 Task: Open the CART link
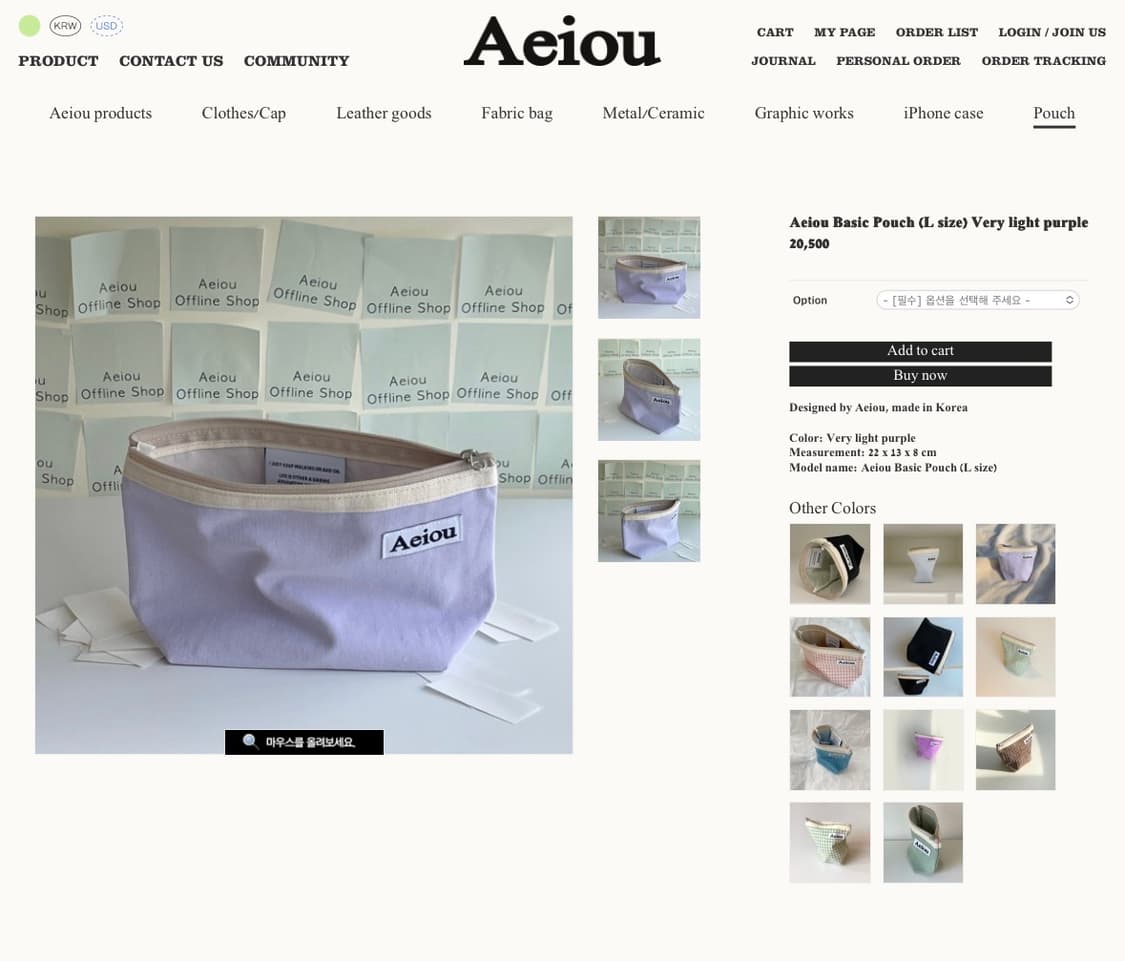click(x=775, y=32)
